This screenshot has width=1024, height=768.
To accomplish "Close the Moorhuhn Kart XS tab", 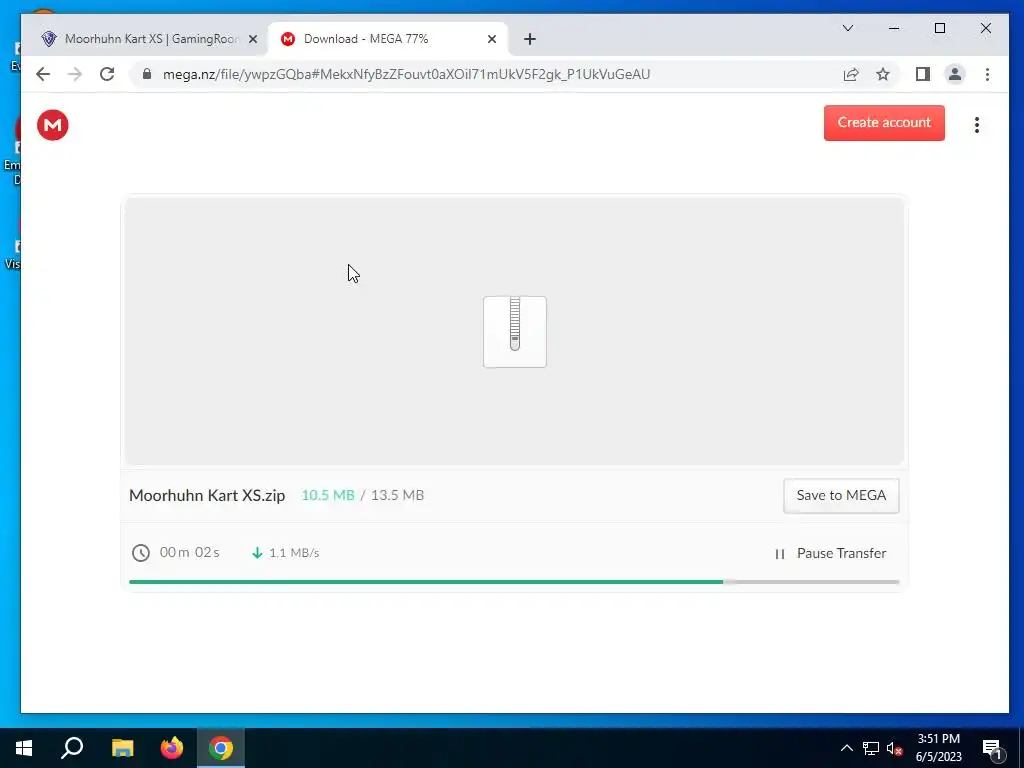I will (253, 39).
